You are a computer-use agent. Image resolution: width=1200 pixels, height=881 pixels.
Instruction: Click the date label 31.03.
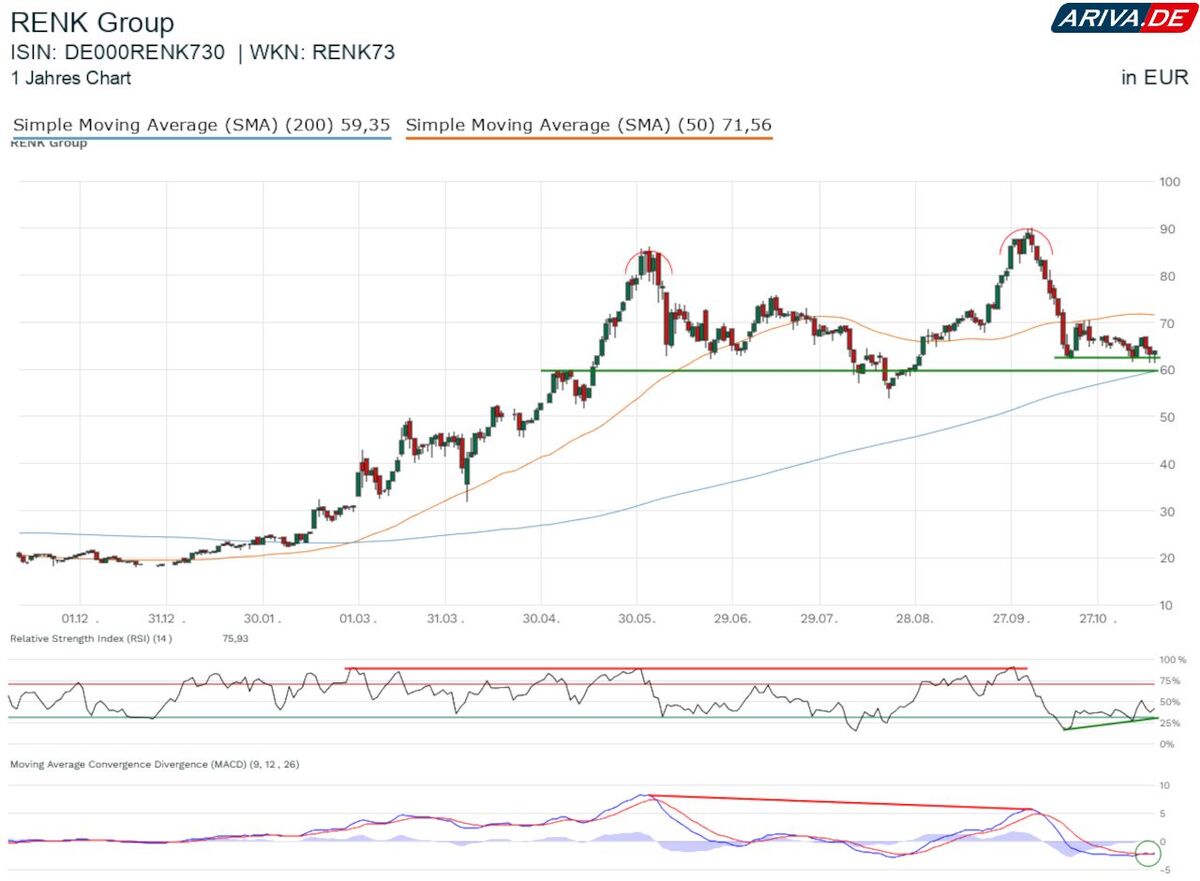click(x=444, y=619)
